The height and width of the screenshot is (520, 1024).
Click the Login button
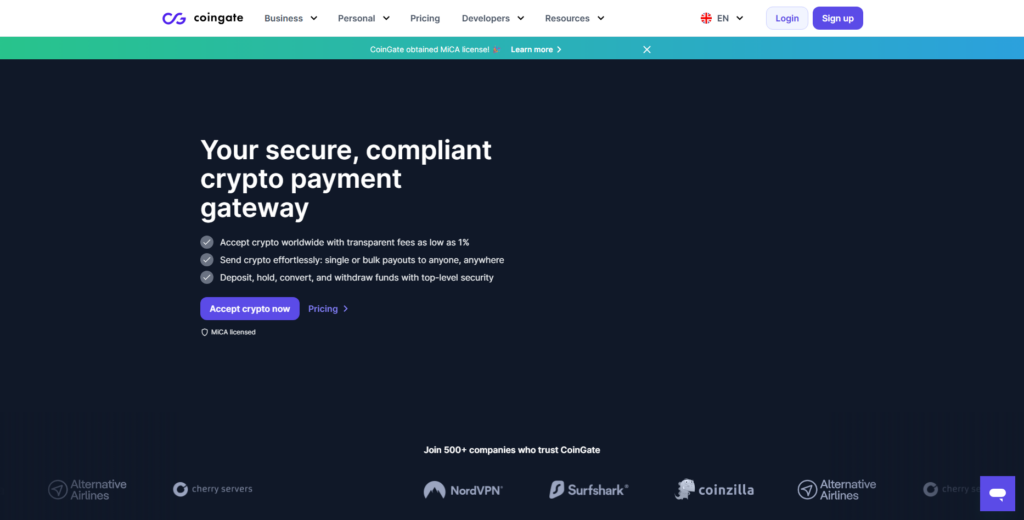[787, 18]
